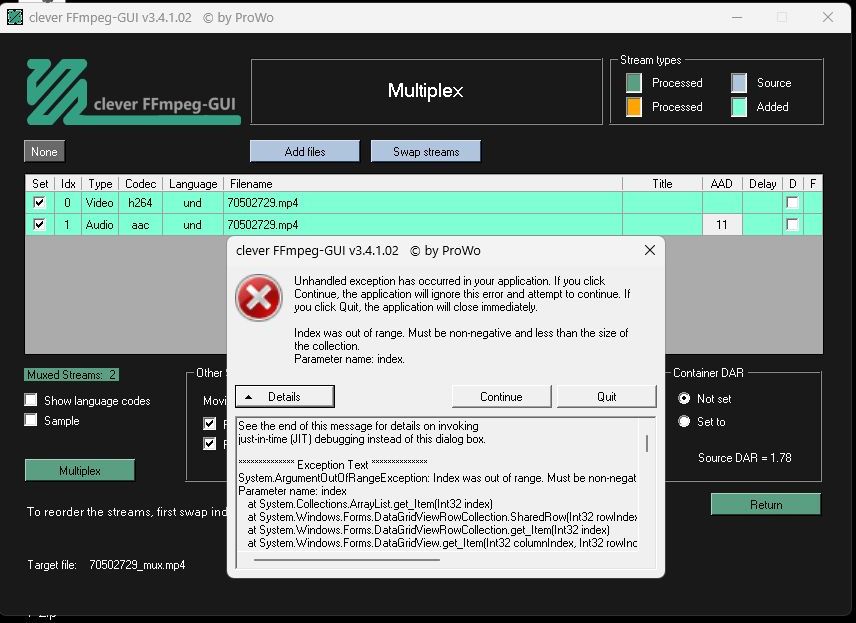Click the Multiplex heading at the top

point(425,91)
